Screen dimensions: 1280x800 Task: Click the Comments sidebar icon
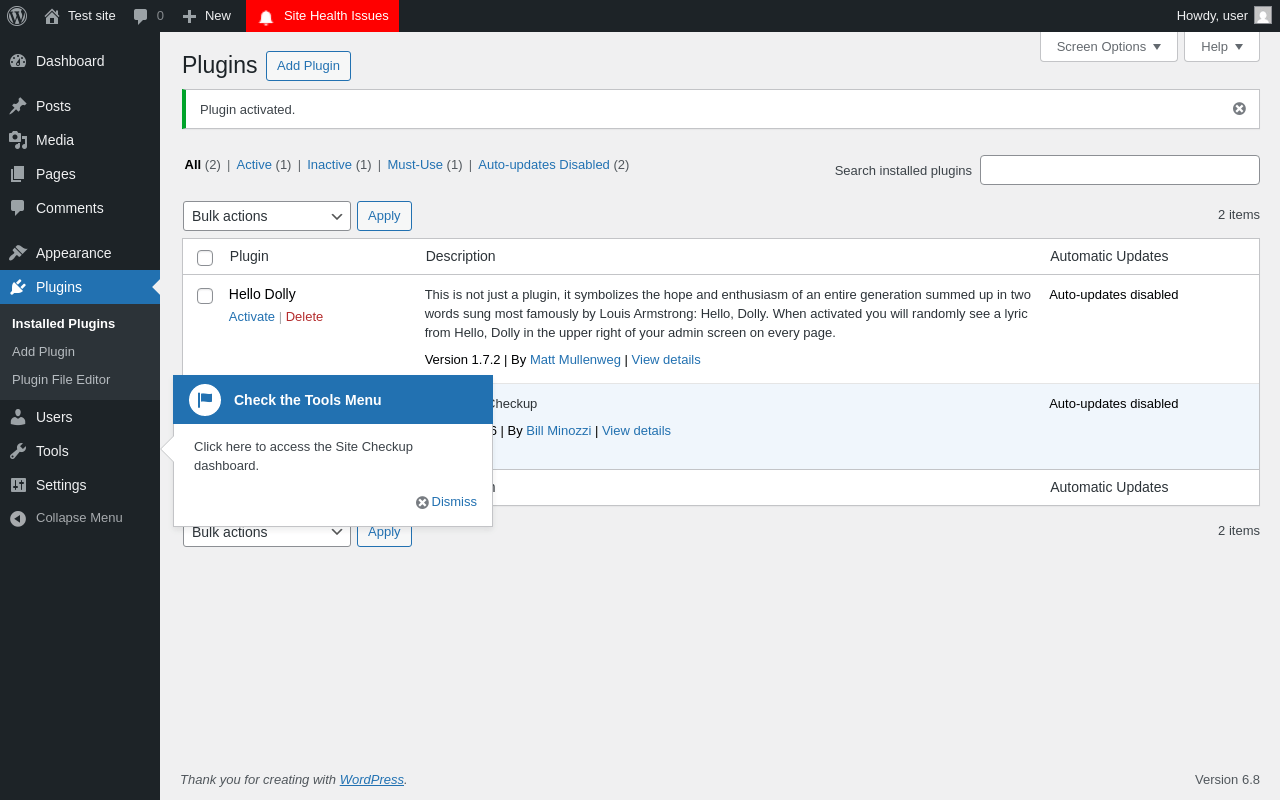(x=18, y=208)
